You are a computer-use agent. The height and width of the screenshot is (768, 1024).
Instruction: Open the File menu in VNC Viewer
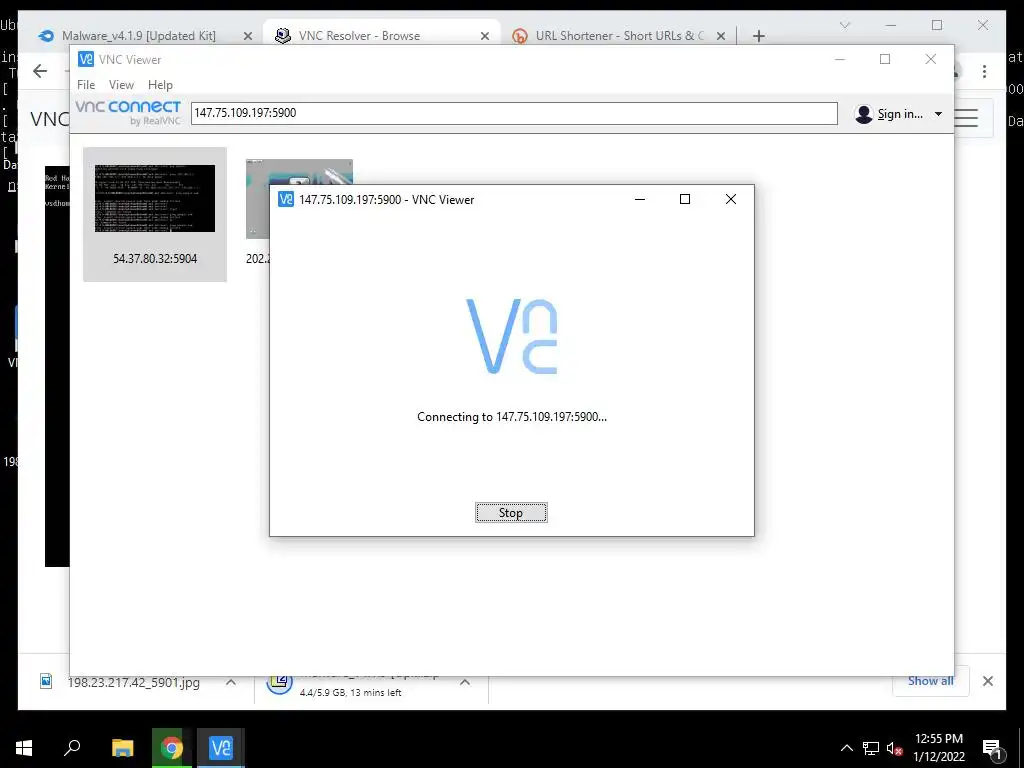point(86,85)
